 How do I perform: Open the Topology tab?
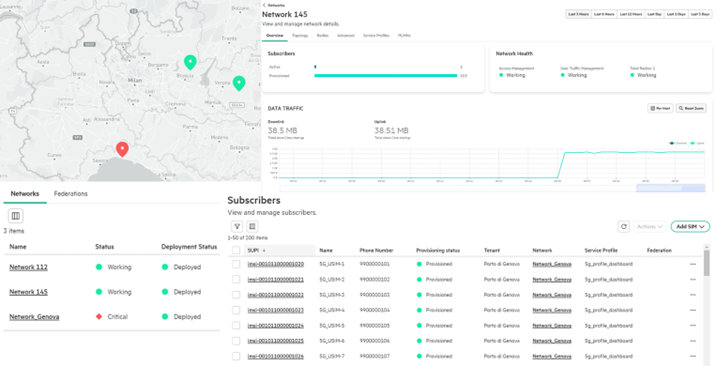[300, 35]
